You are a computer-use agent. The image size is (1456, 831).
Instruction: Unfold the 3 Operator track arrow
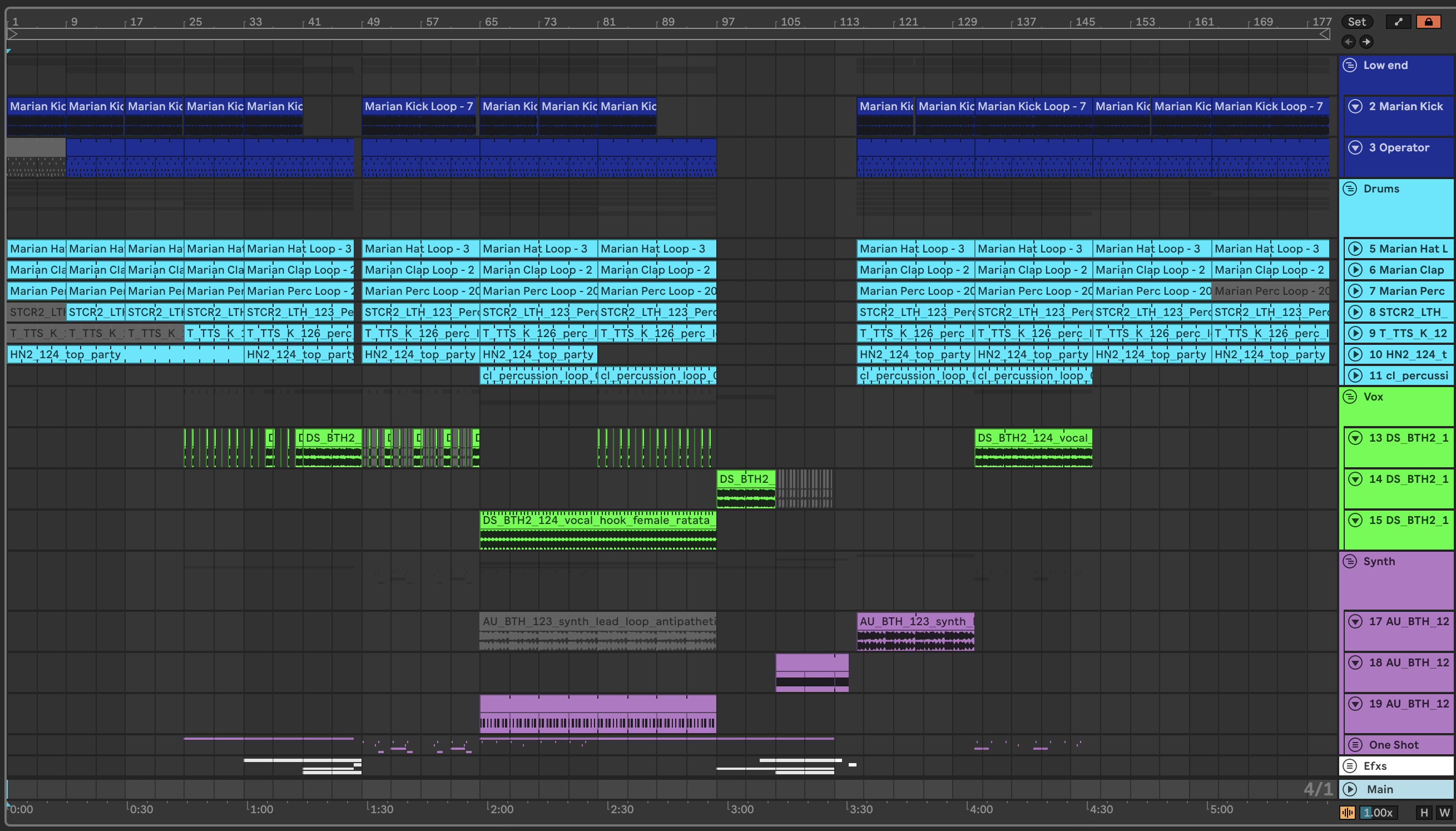1355,147
